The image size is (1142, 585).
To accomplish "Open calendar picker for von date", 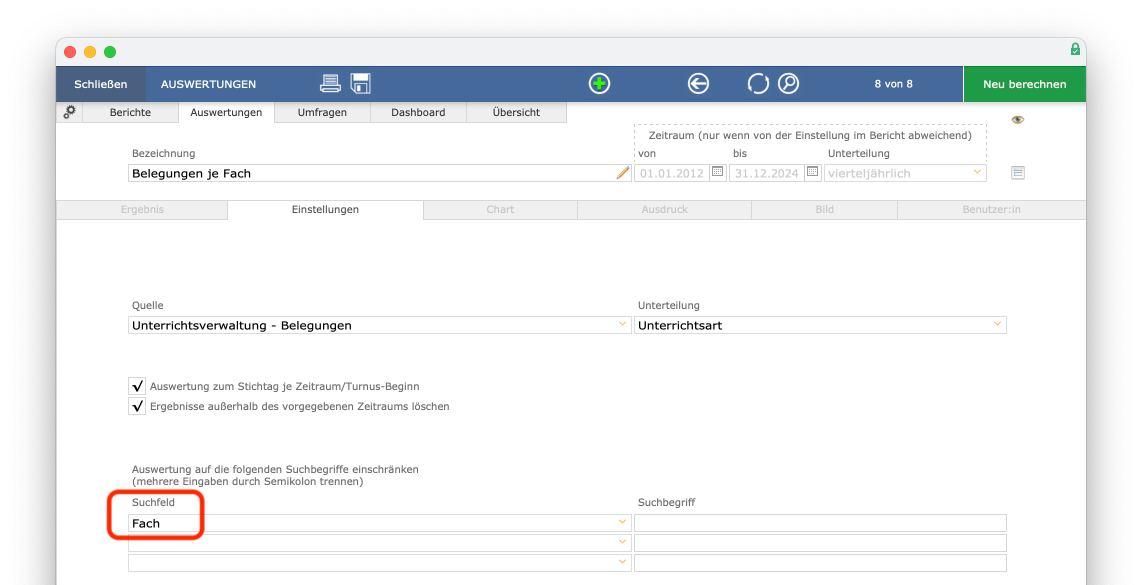I will (x=717, y=172).
